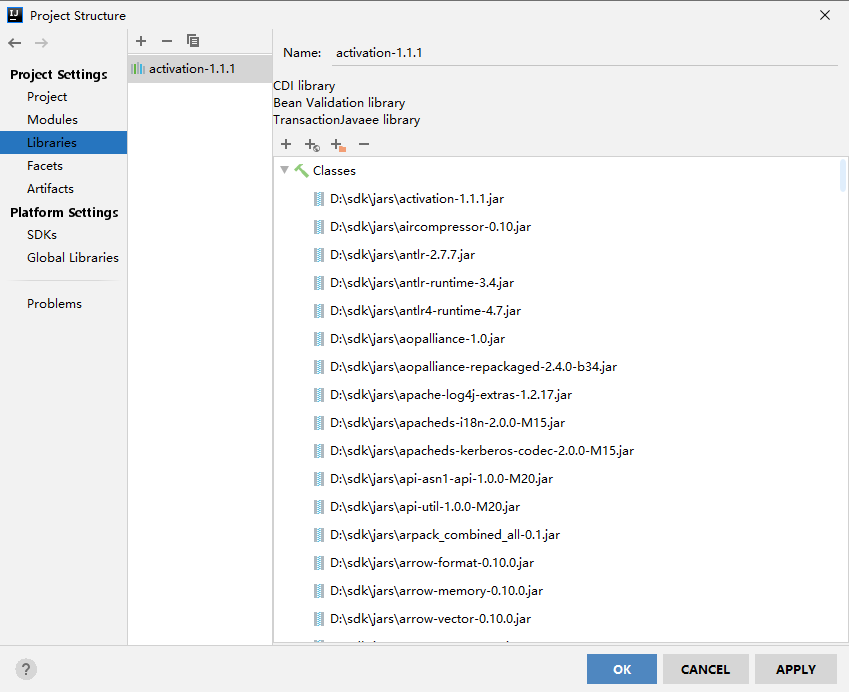Select D:\sdk\jars\arpack_combined_all-0.1.jar entry
This screenshot has width=849, height=692.
(x=445, y=535)
